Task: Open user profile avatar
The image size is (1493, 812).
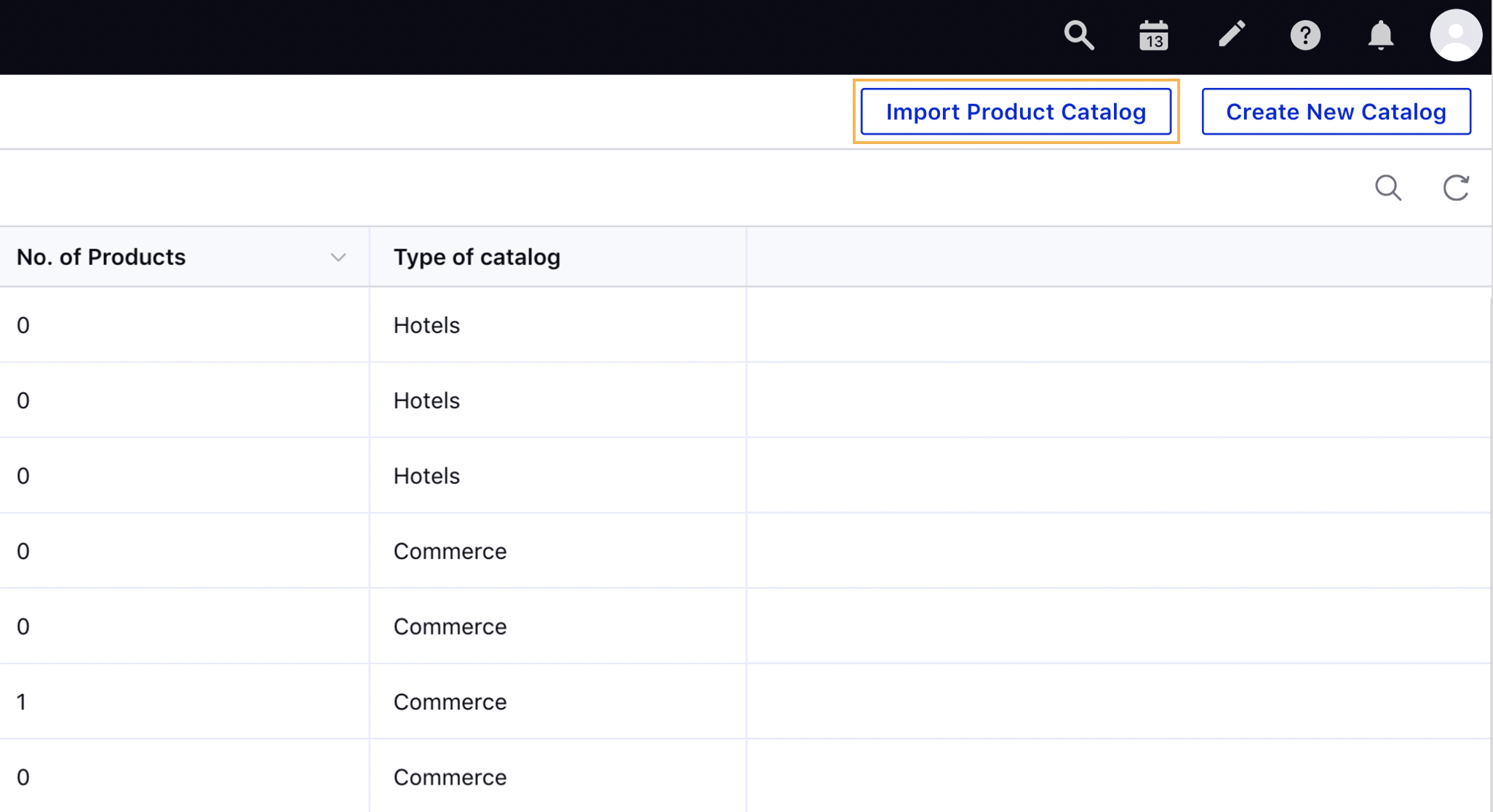Action: point(1456,35)
